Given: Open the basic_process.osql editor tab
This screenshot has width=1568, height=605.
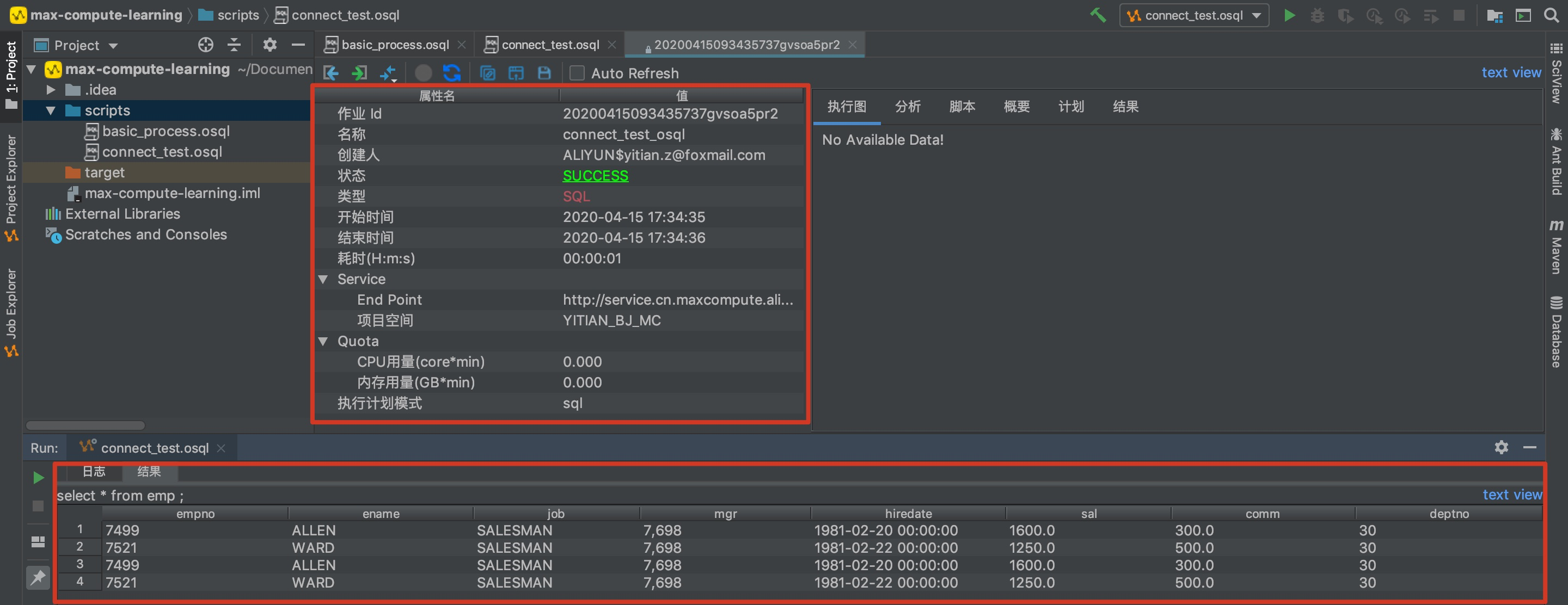Looking at the screenshot, I should [x=395, y=44].
